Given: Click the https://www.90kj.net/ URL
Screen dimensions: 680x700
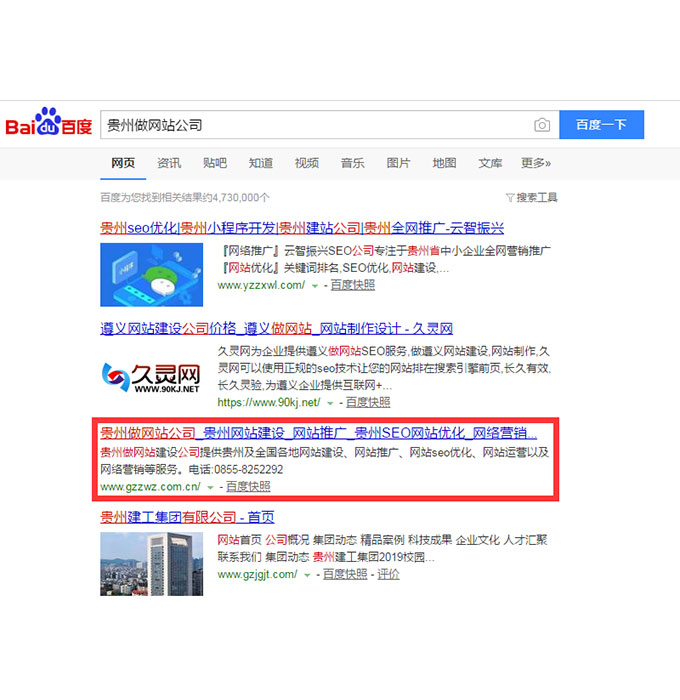Looking at the screenshot, I should coord(269,402).
